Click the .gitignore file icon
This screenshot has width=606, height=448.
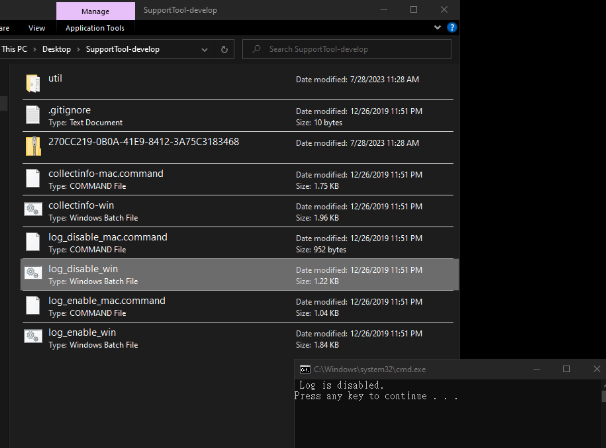click(x=33, y=115)
